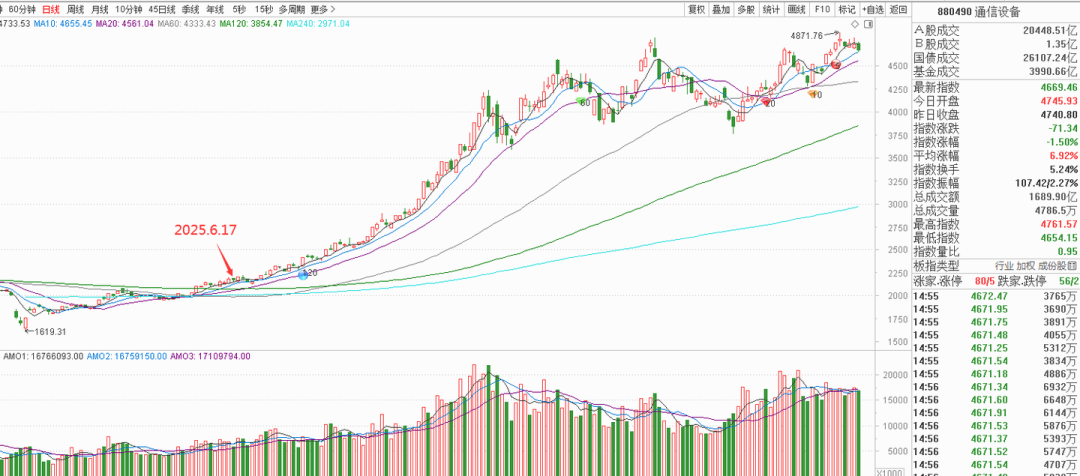Switch to the 60分钟 period tab

(21, 10)
